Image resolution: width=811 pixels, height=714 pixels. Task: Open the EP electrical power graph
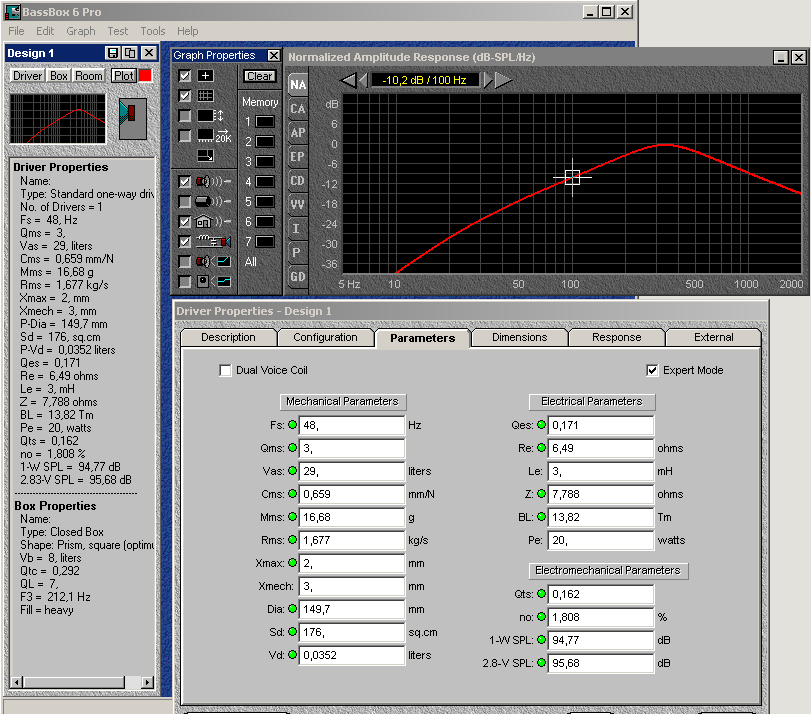298,156
